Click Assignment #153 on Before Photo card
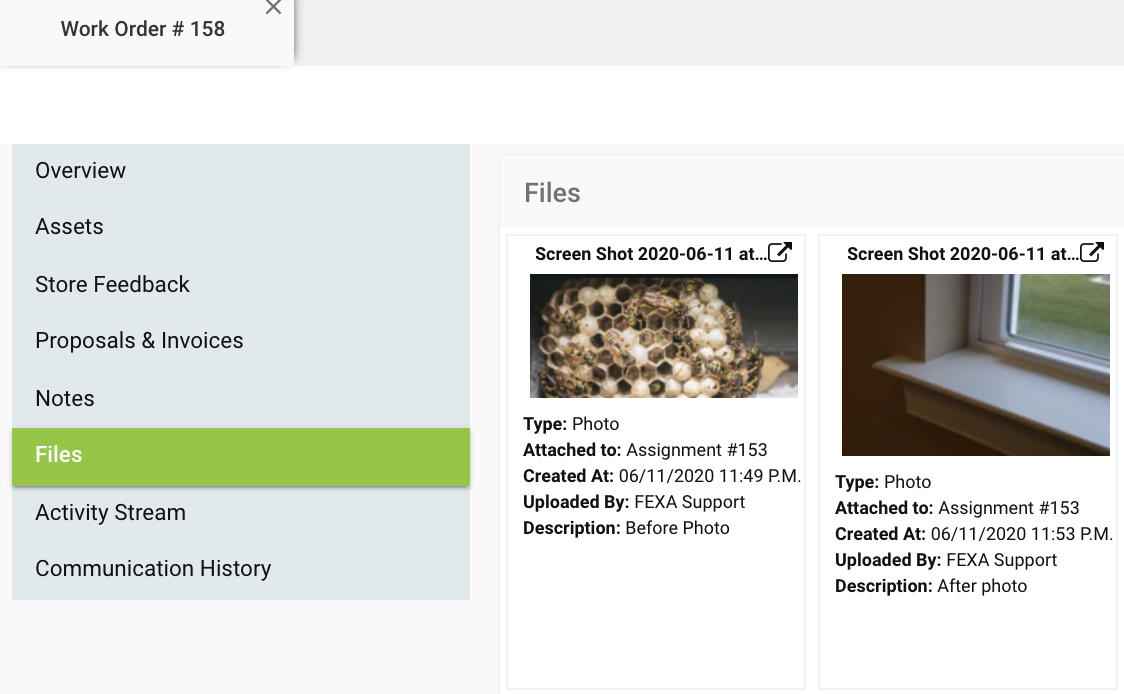This screenshot has width=1124, height=694. [696, 450]
